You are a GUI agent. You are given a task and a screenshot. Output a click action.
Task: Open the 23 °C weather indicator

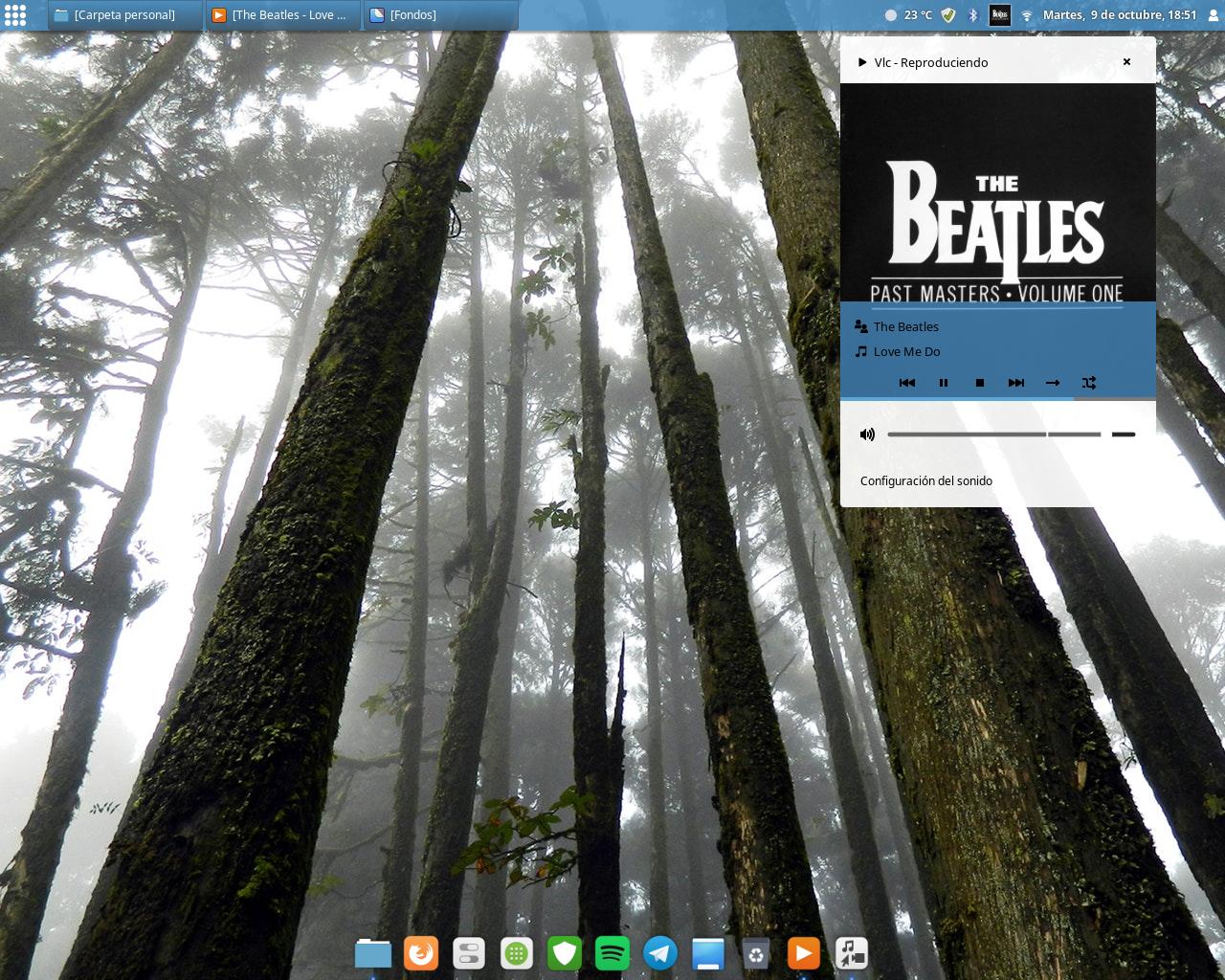pyautogui.click(x=908, y=14)
